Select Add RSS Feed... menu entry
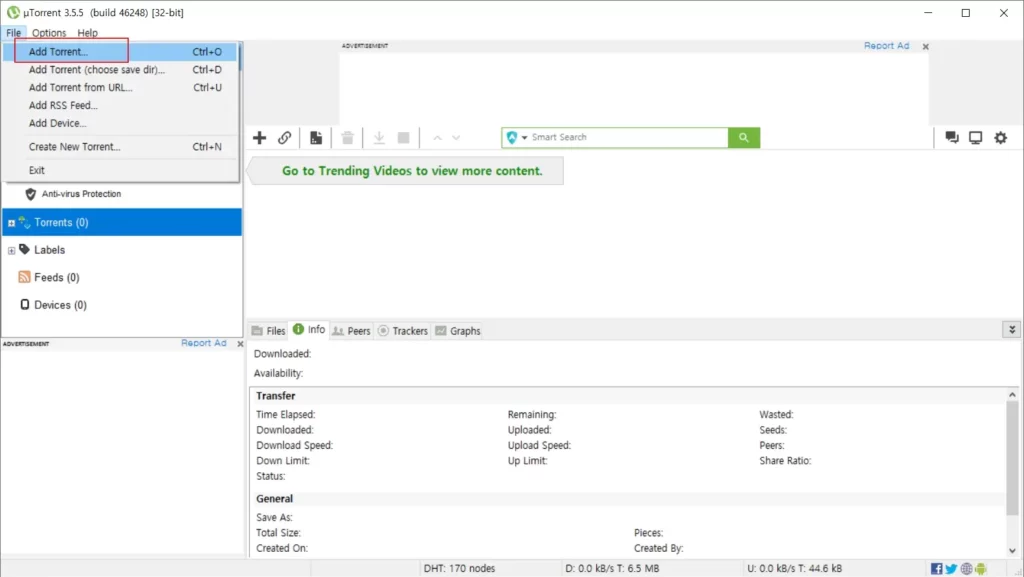 120,105
